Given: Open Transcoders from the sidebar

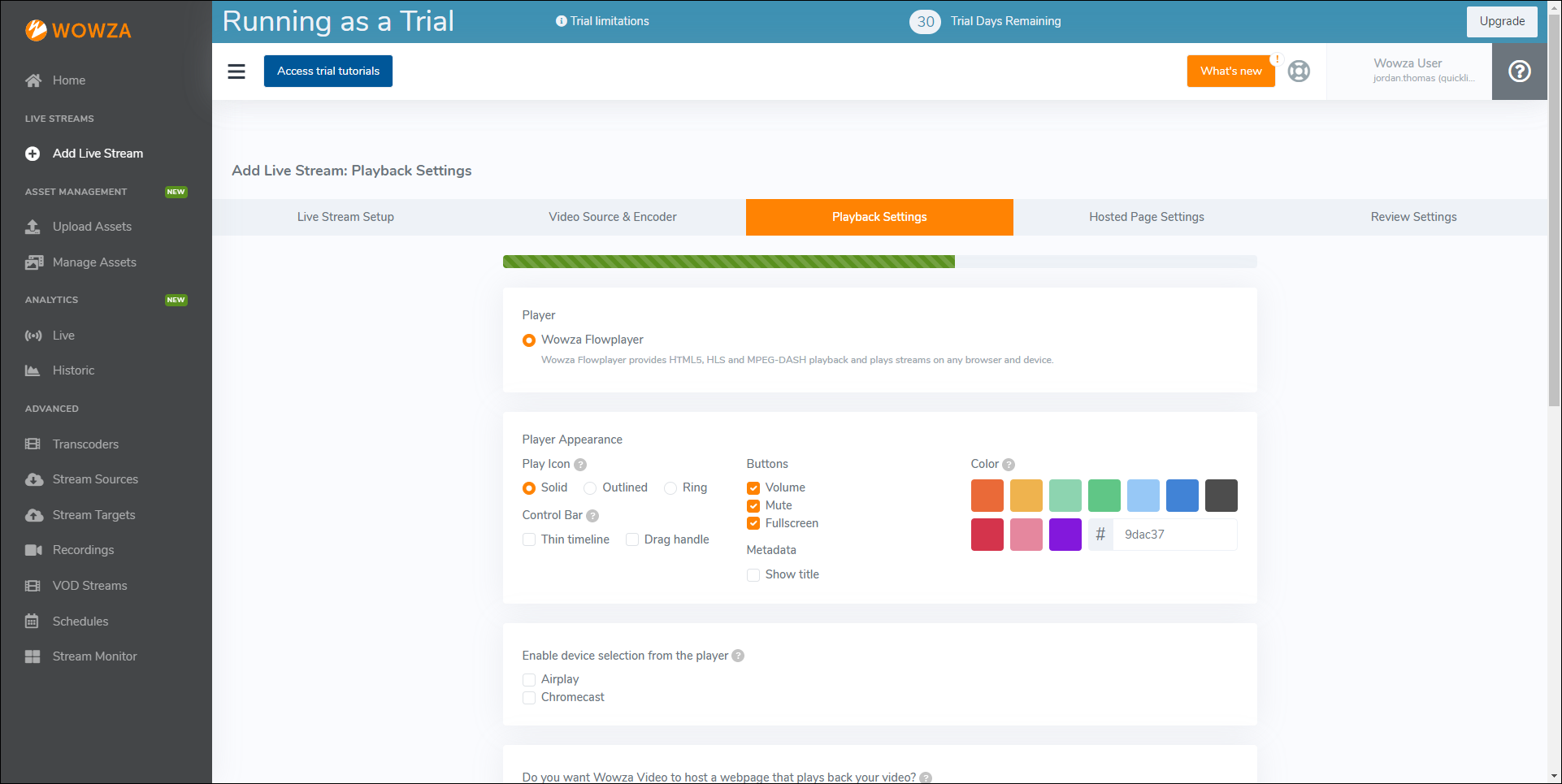Looking at the screenshot, I should [x=85, y=444].
